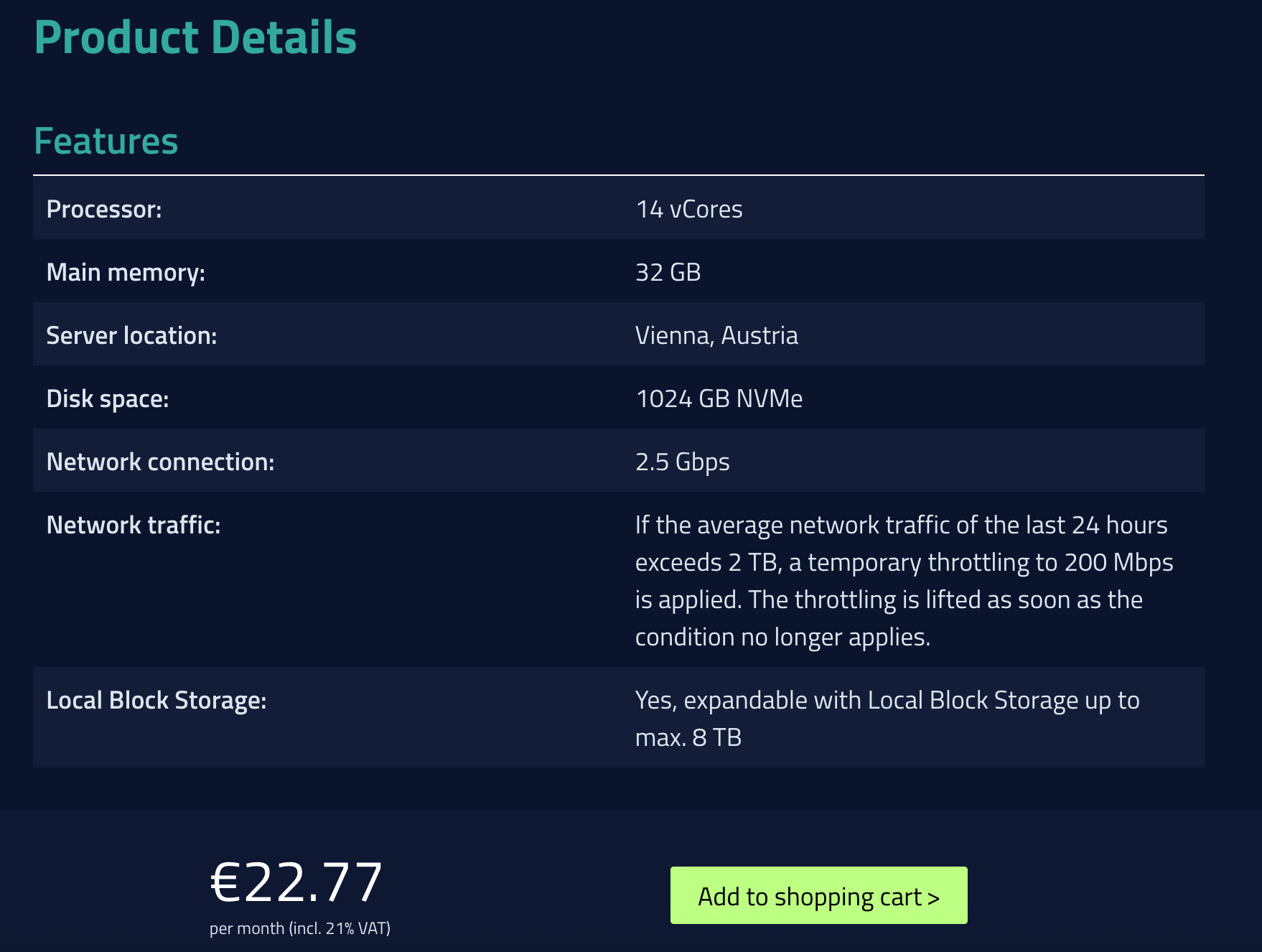Click the 1024 GB NVMe value

[x=719, y=398]
